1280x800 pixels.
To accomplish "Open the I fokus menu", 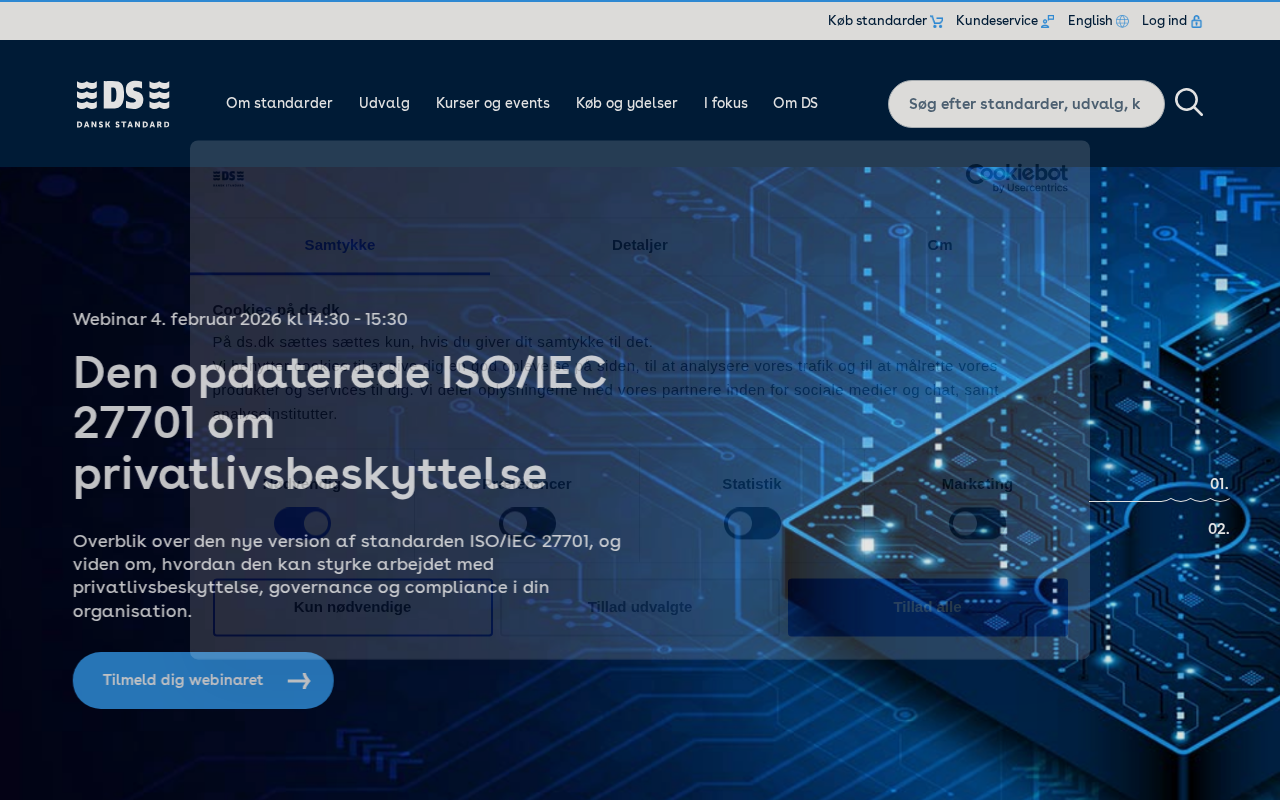I will (x=726, y=103).
